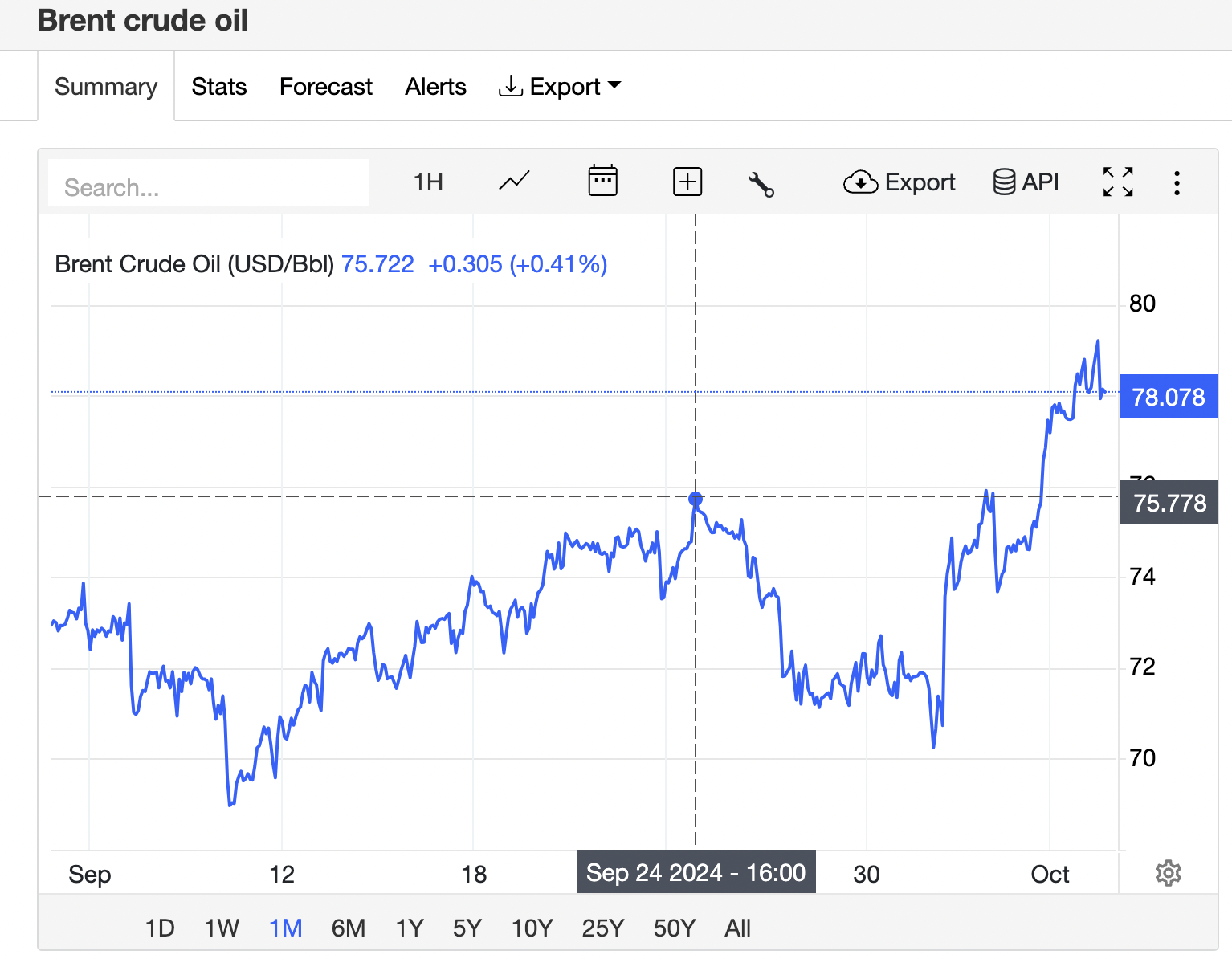
Task: Select the 1W time range
Action: [222, 928]
